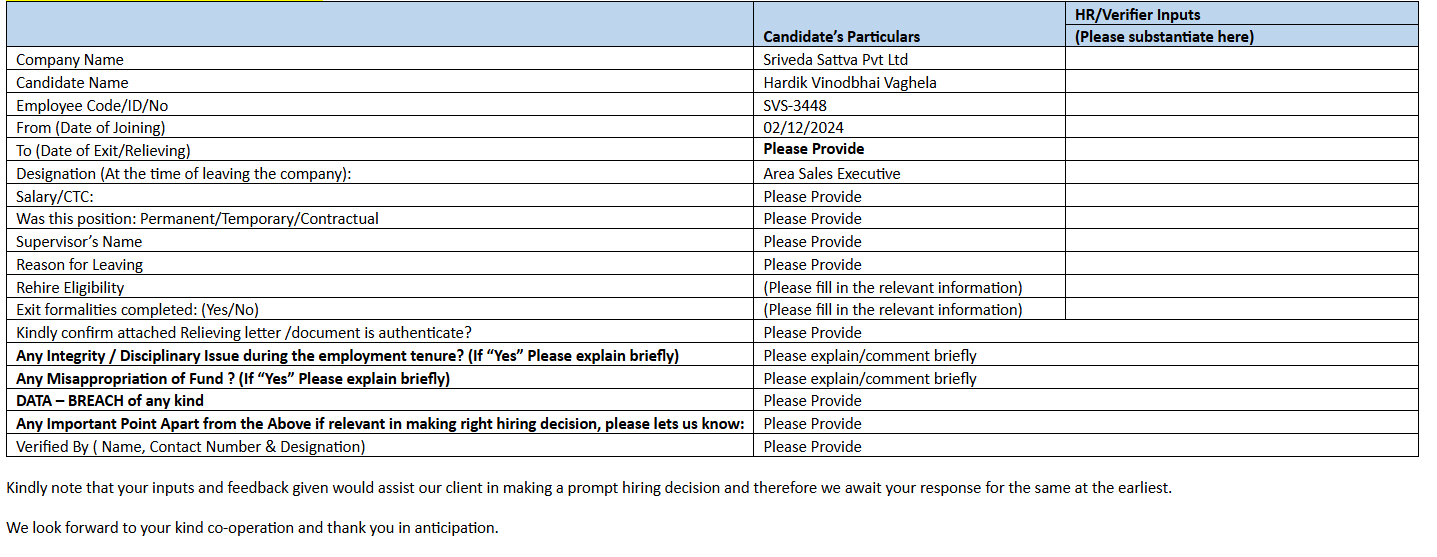Select the "Sriveda Sattva Pvt Ltd" cell
Viewport: 1437px width, 557px height.
(x=835, y=59)
